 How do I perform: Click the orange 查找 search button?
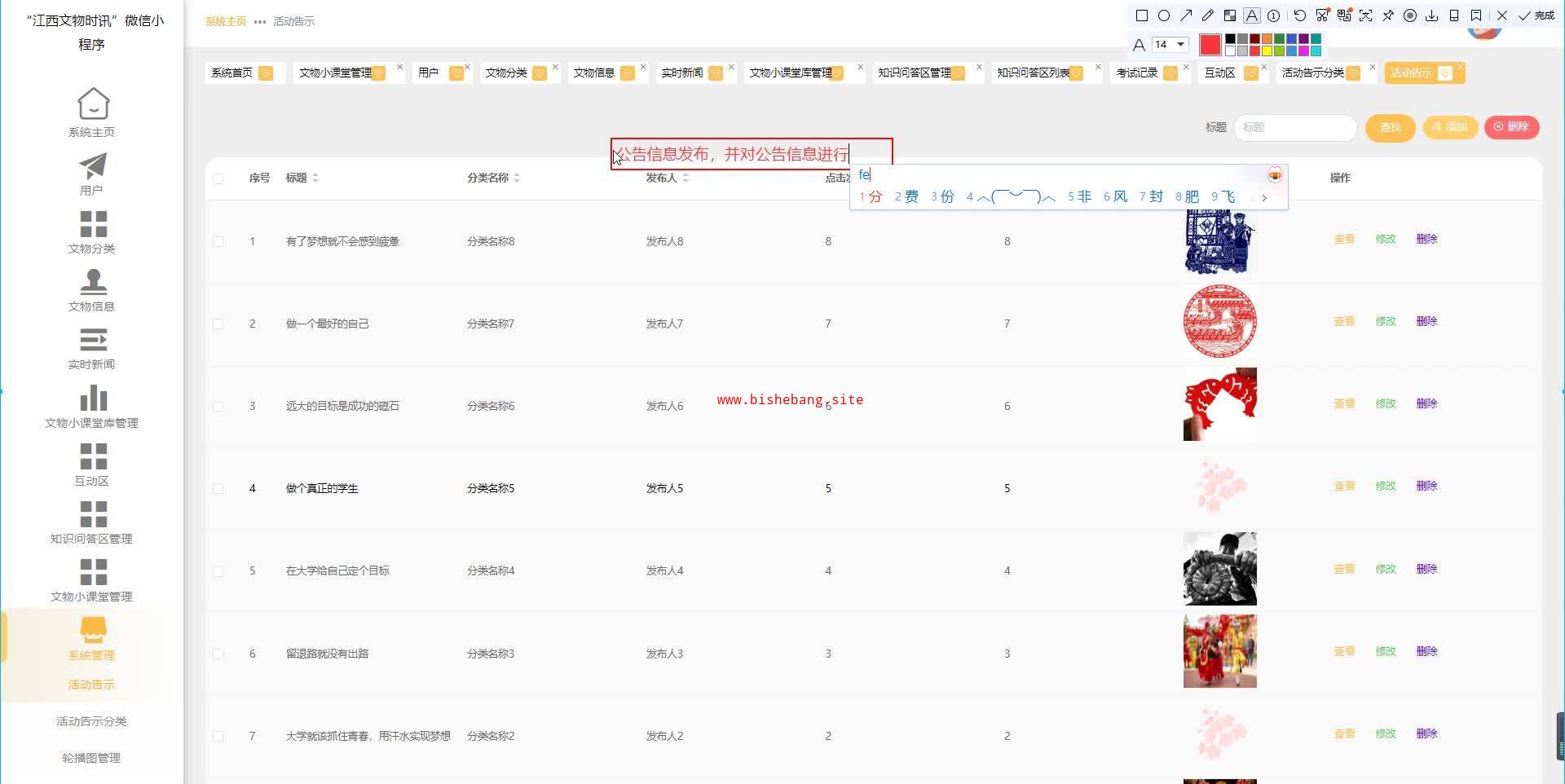(x=1390, y=127)
